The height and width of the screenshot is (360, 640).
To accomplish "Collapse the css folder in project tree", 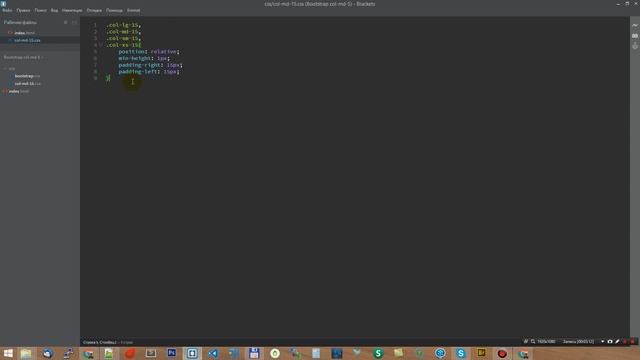I will pyautogui.click(x=10, y=69).
